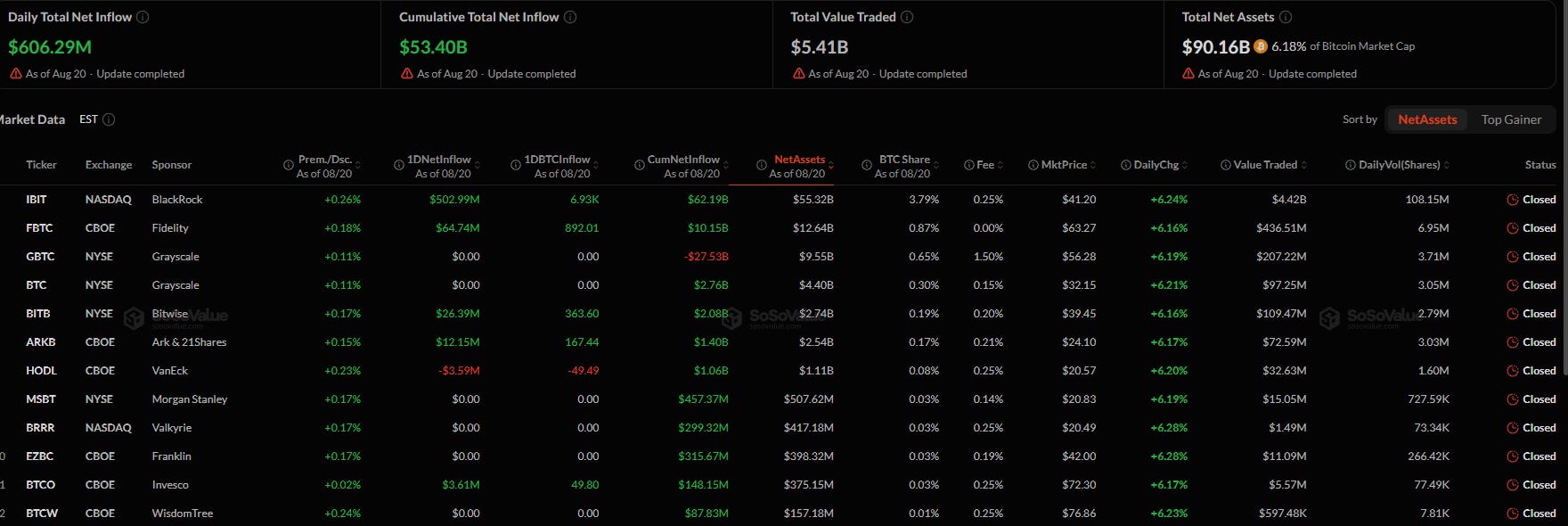Toggle sort arrows on CumNetInflow column
This screenshot has height=526, width=1568.
tap(726, 166)
